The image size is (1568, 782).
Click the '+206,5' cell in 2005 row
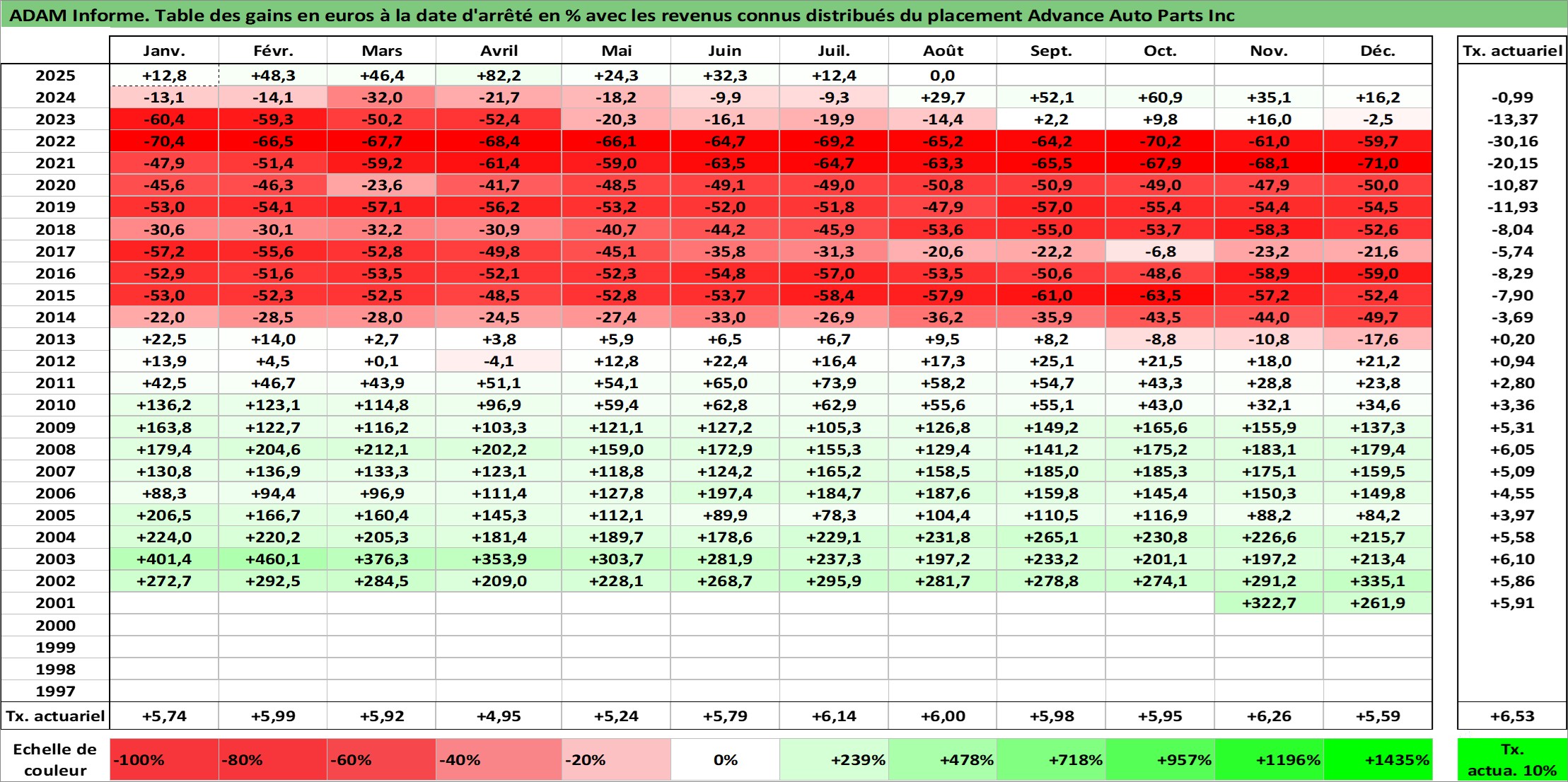tap(164, 515)
